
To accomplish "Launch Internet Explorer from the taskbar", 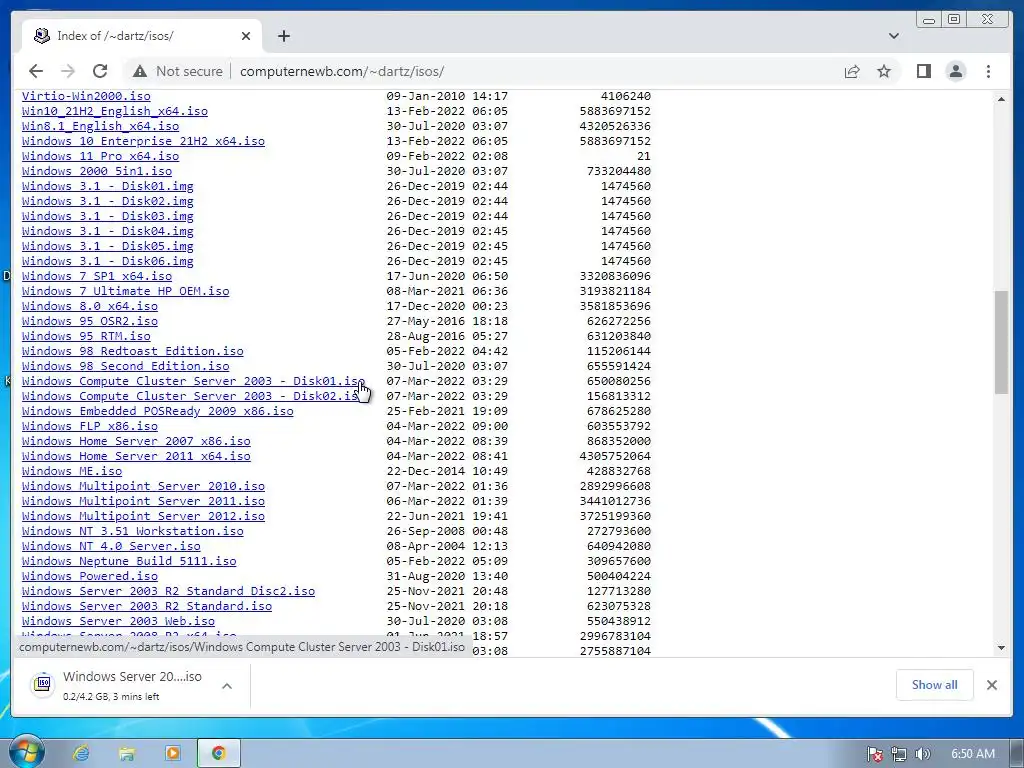I will pos(82,754).
